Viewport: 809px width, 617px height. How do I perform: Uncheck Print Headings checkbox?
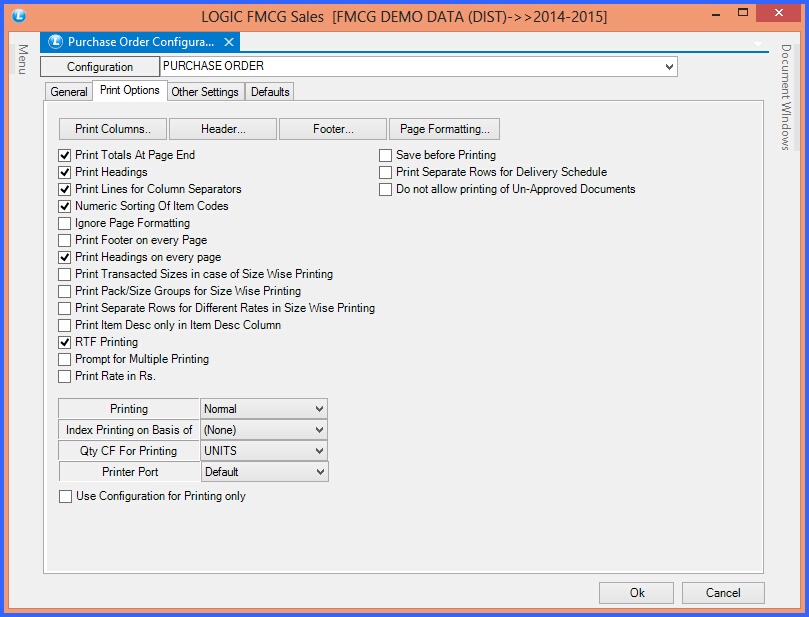point(64,172)
